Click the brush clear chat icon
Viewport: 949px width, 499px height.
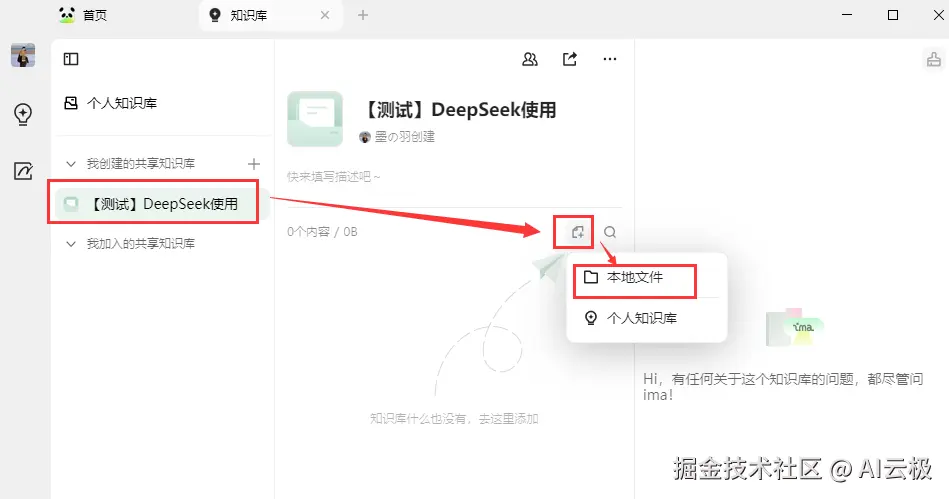coord(934,59)
